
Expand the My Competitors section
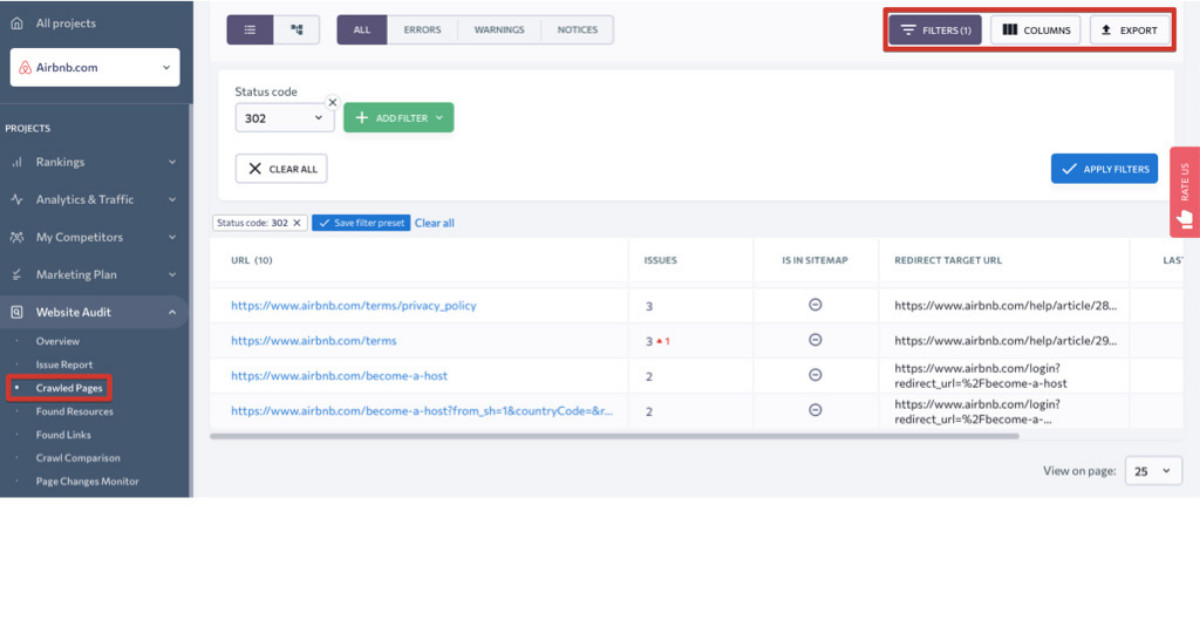point(172,238)
